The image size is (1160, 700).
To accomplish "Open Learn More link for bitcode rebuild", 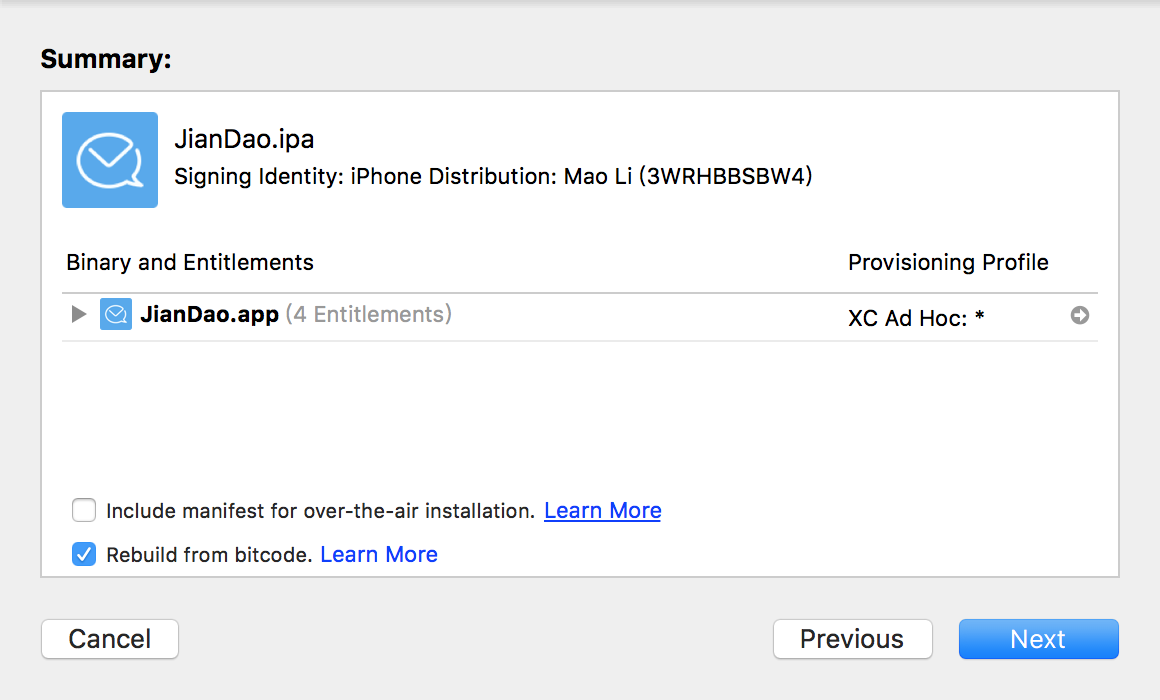I will pos(379,555).
